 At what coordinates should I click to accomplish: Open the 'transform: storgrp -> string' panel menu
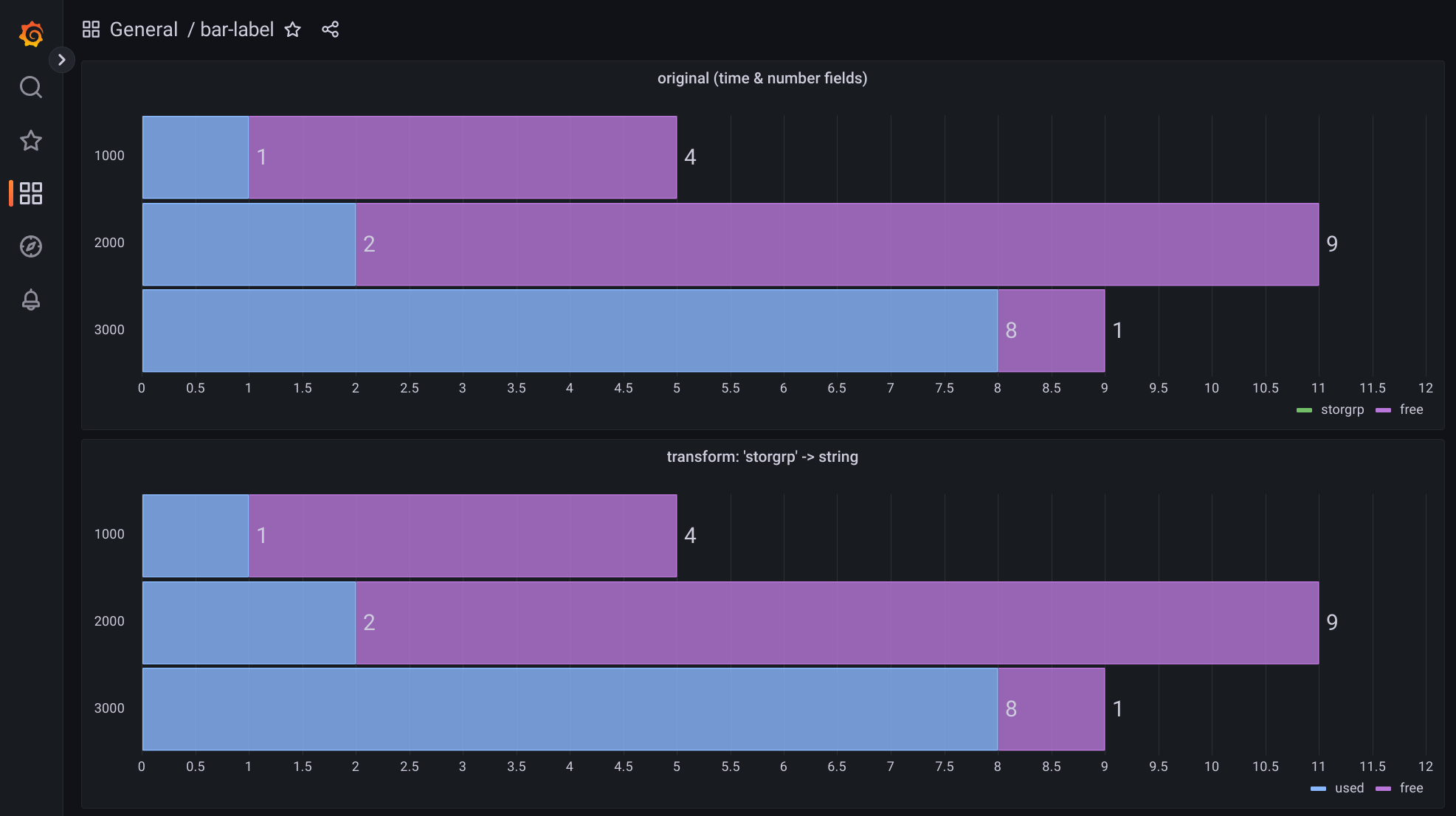[x=762, y=457]
